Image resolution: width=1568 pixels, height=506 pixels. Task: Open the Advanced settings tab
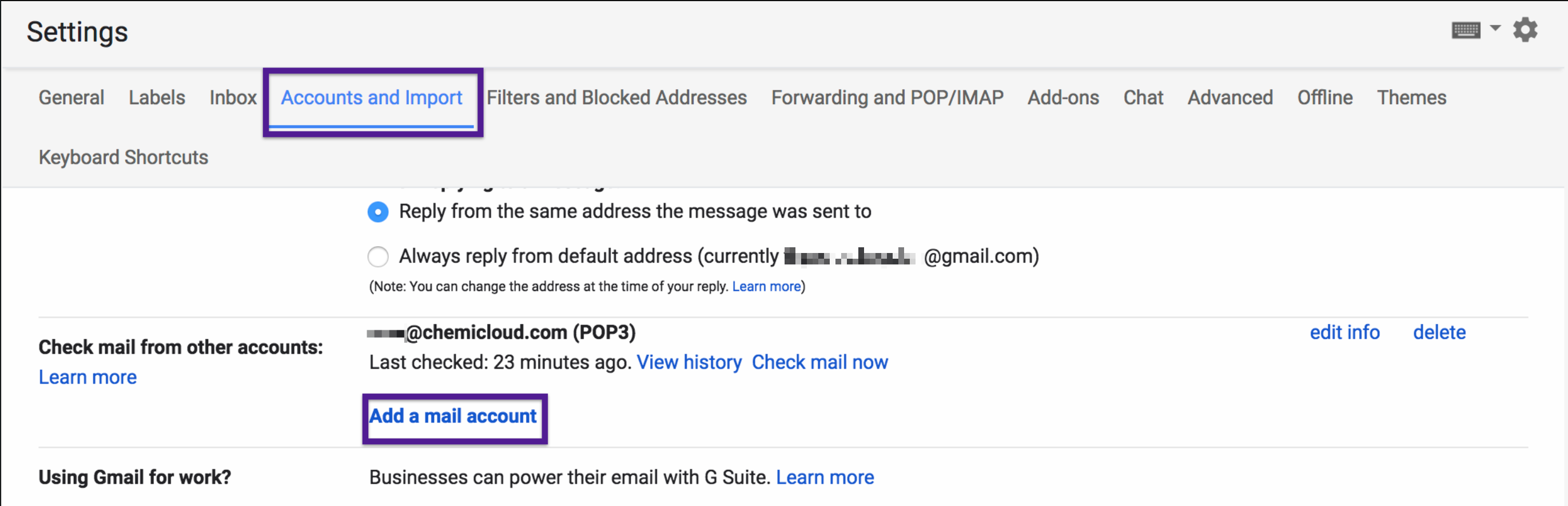(1229, 97)
